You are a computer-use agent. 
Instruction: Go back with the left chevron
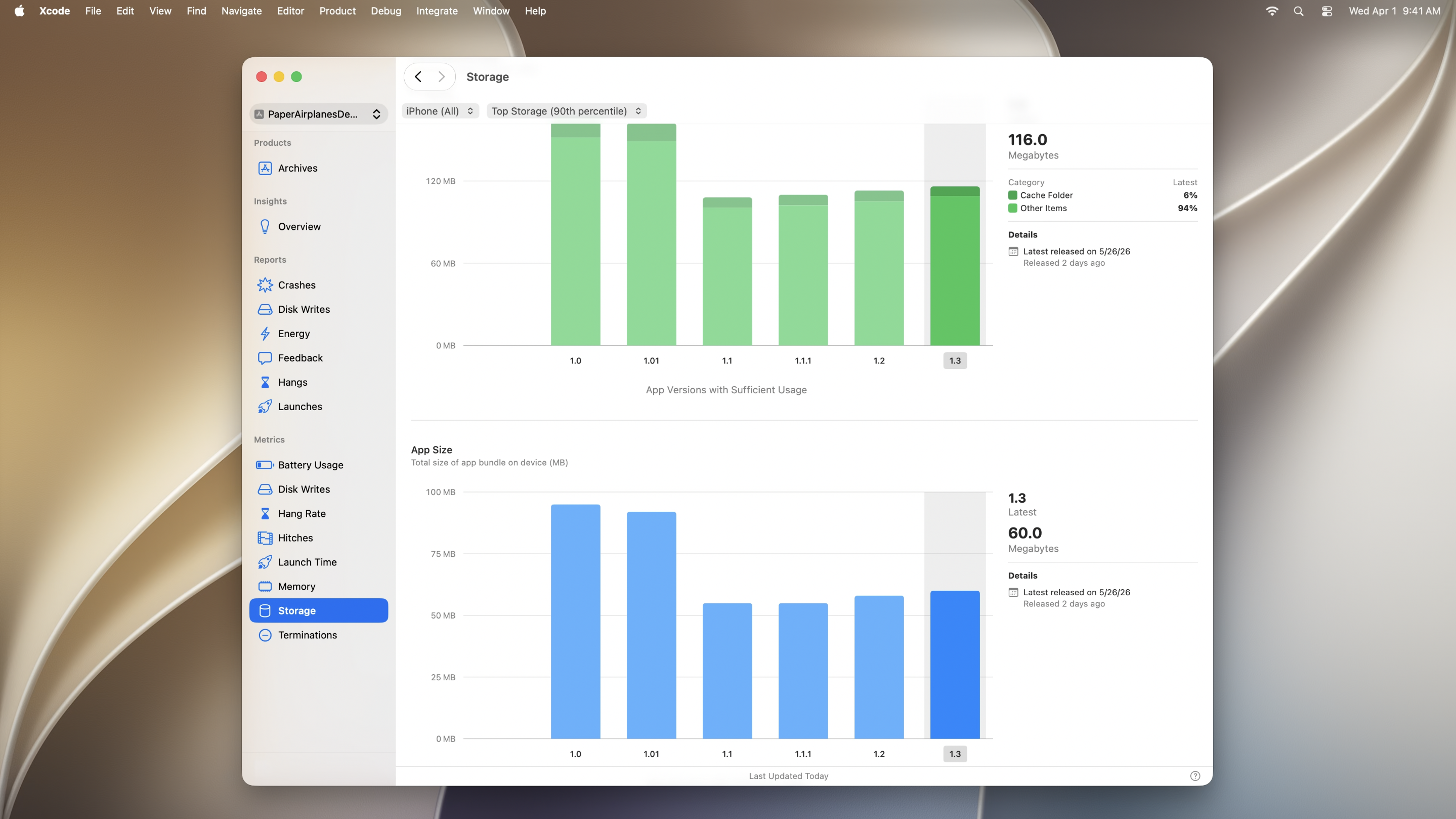(418, 76)
